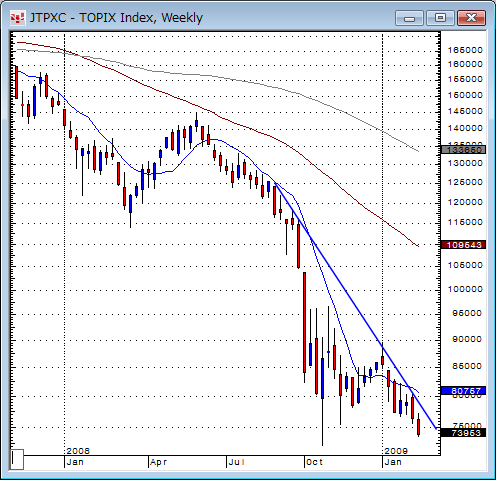Click the 165000 price axis label
This screenshot has width=496, height=480.
[465, 50]
